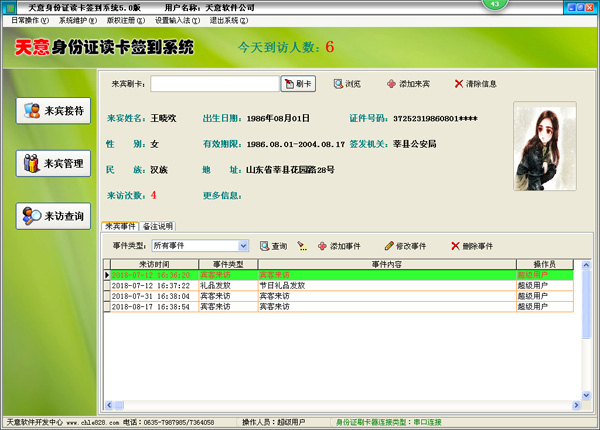Switch to the 备注说明 tab
The height and width of the screenshot is (430, 600).
click(x=158, y=226)
